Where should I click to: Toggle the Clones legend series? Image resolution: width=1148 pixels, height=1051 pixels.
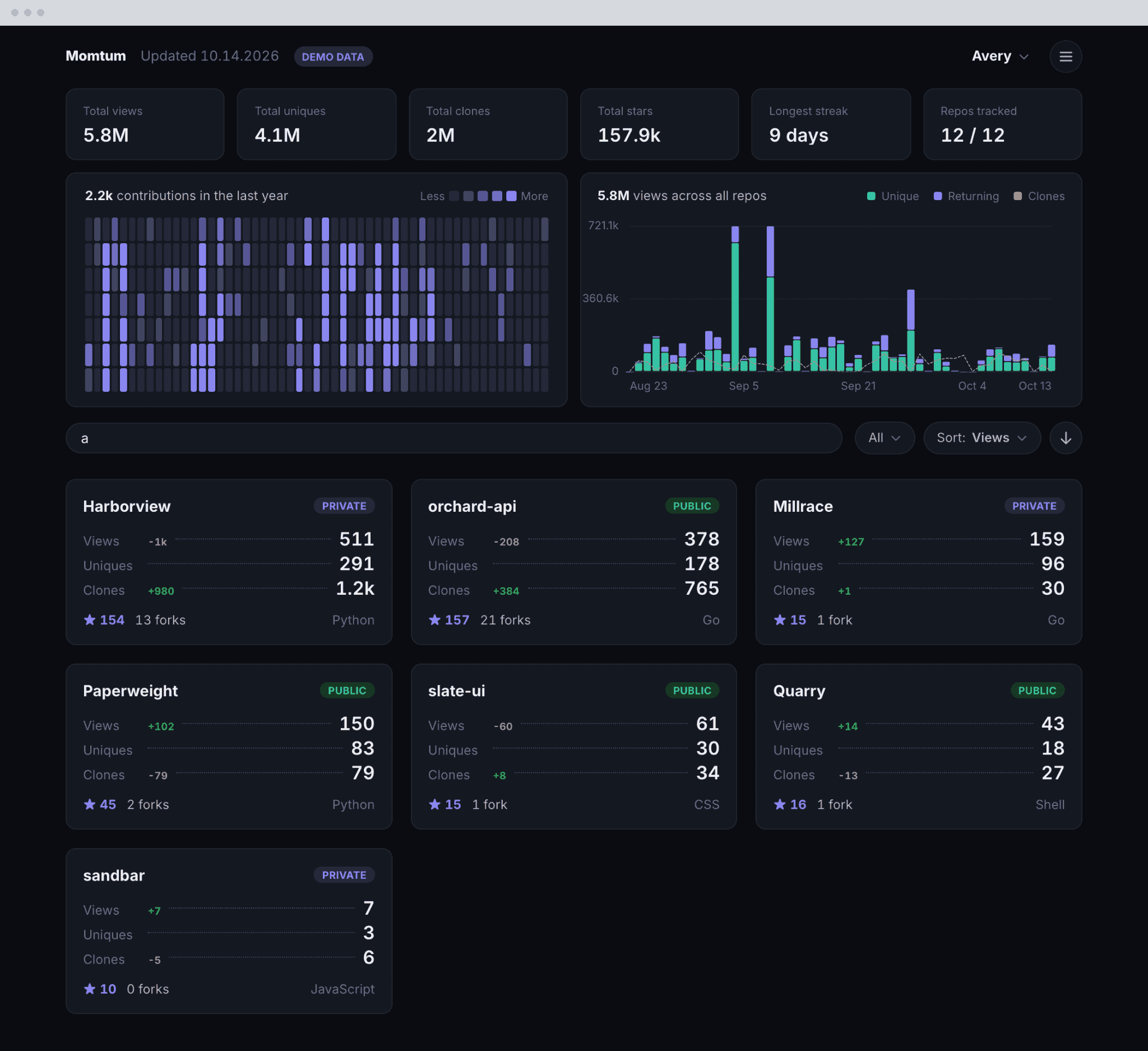[1039, 196]
